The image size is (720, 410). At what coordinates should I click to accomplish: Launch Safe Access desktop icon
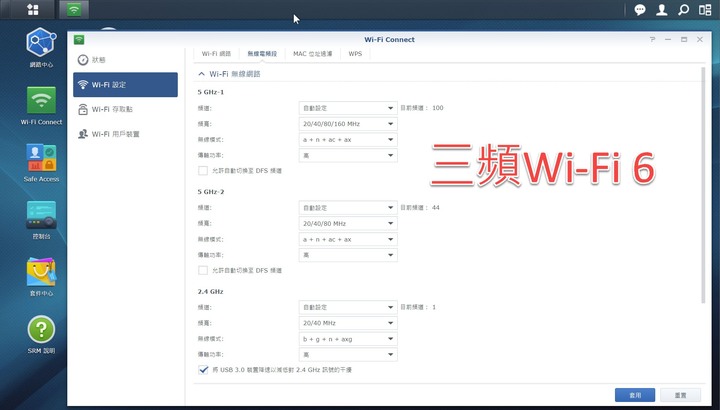[x=41, y=163]
